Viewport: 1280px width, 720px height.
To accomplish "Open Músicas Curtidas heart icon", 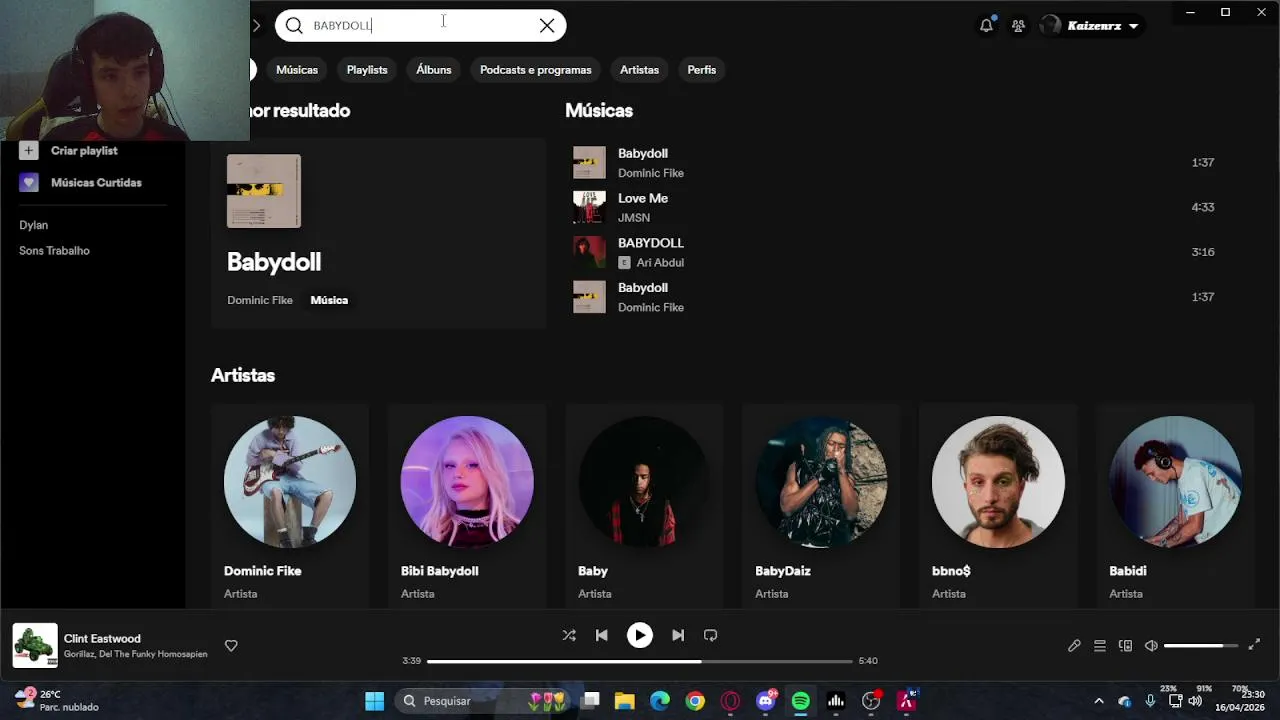I will tap(29, 183).
